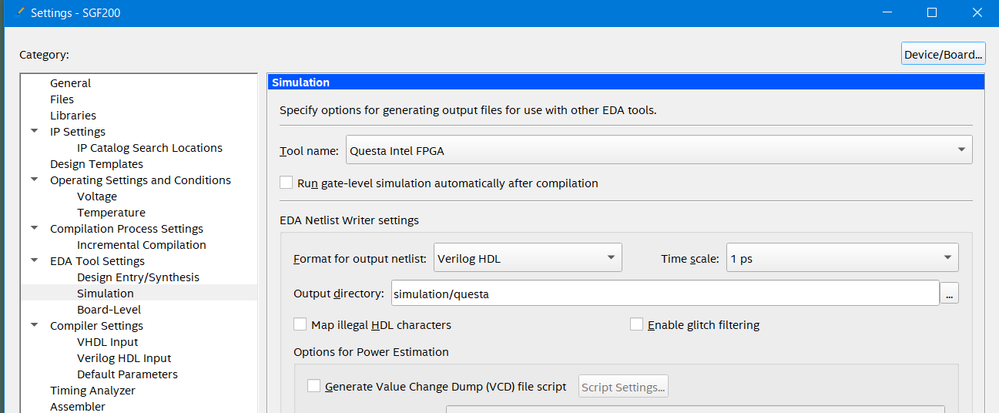Click the Device/Board... button
This screenshot has width=999, height=413.
(943, 54)
